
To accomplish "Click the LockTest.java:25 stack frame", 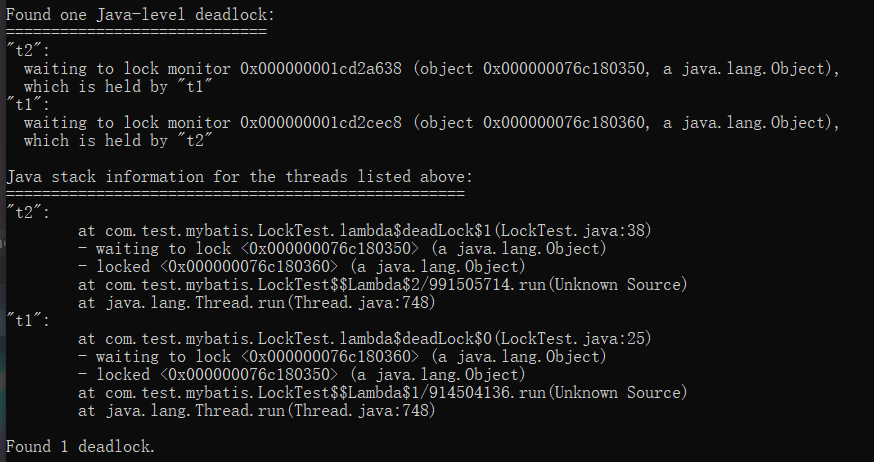I will (364, 339).
